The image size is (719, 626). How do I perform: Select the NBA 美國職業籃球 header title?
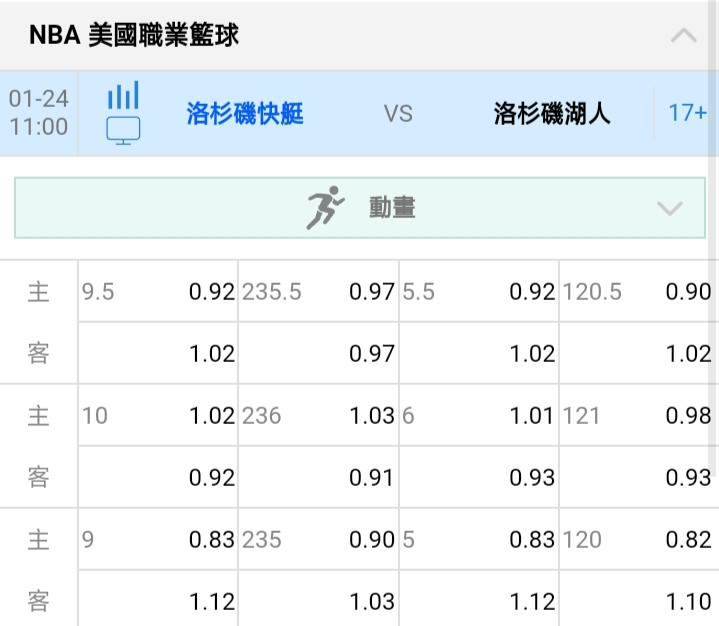point(134,35)
